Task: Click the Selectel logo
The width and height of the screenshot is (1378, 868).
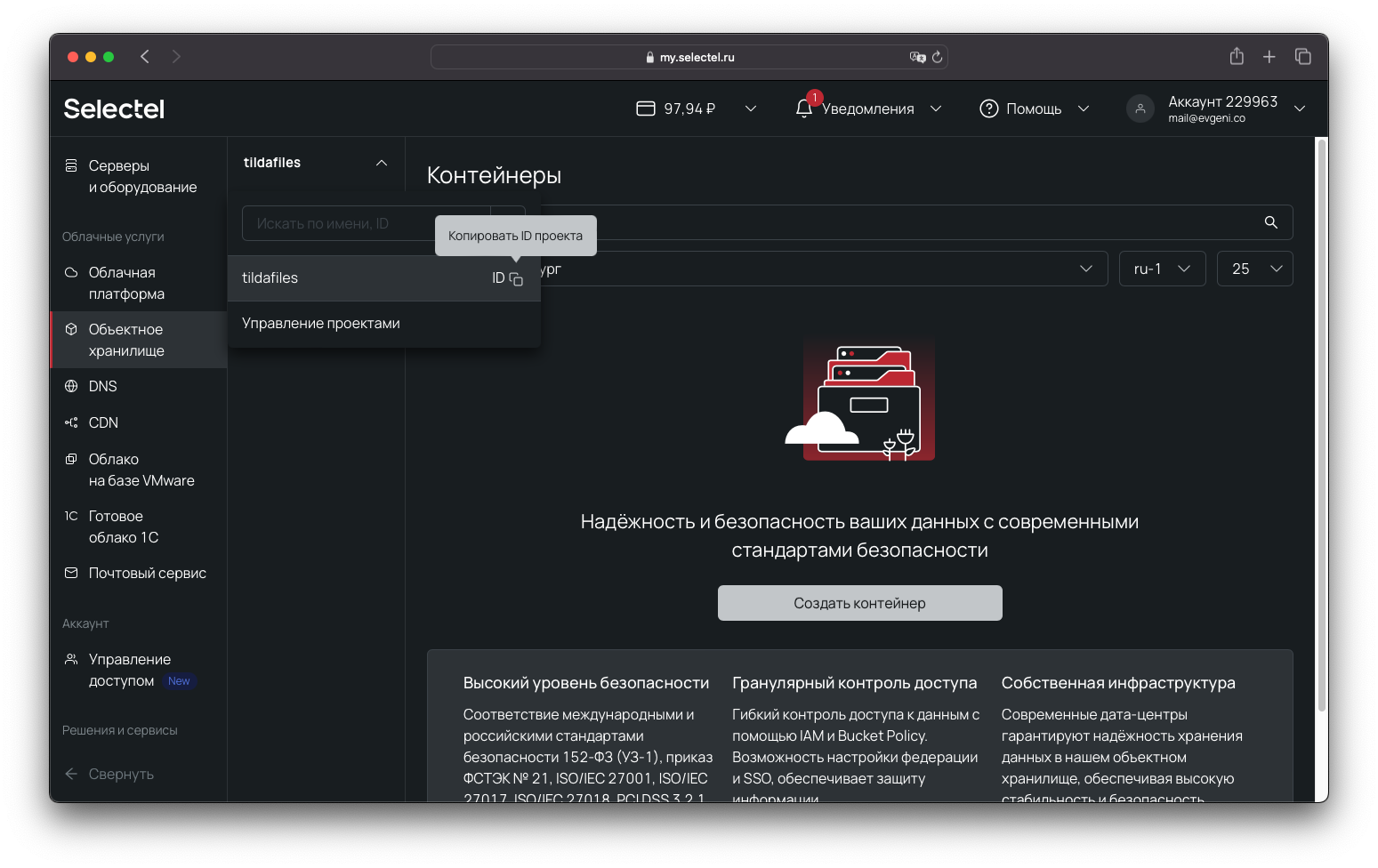Action: (x=114, y=108)
